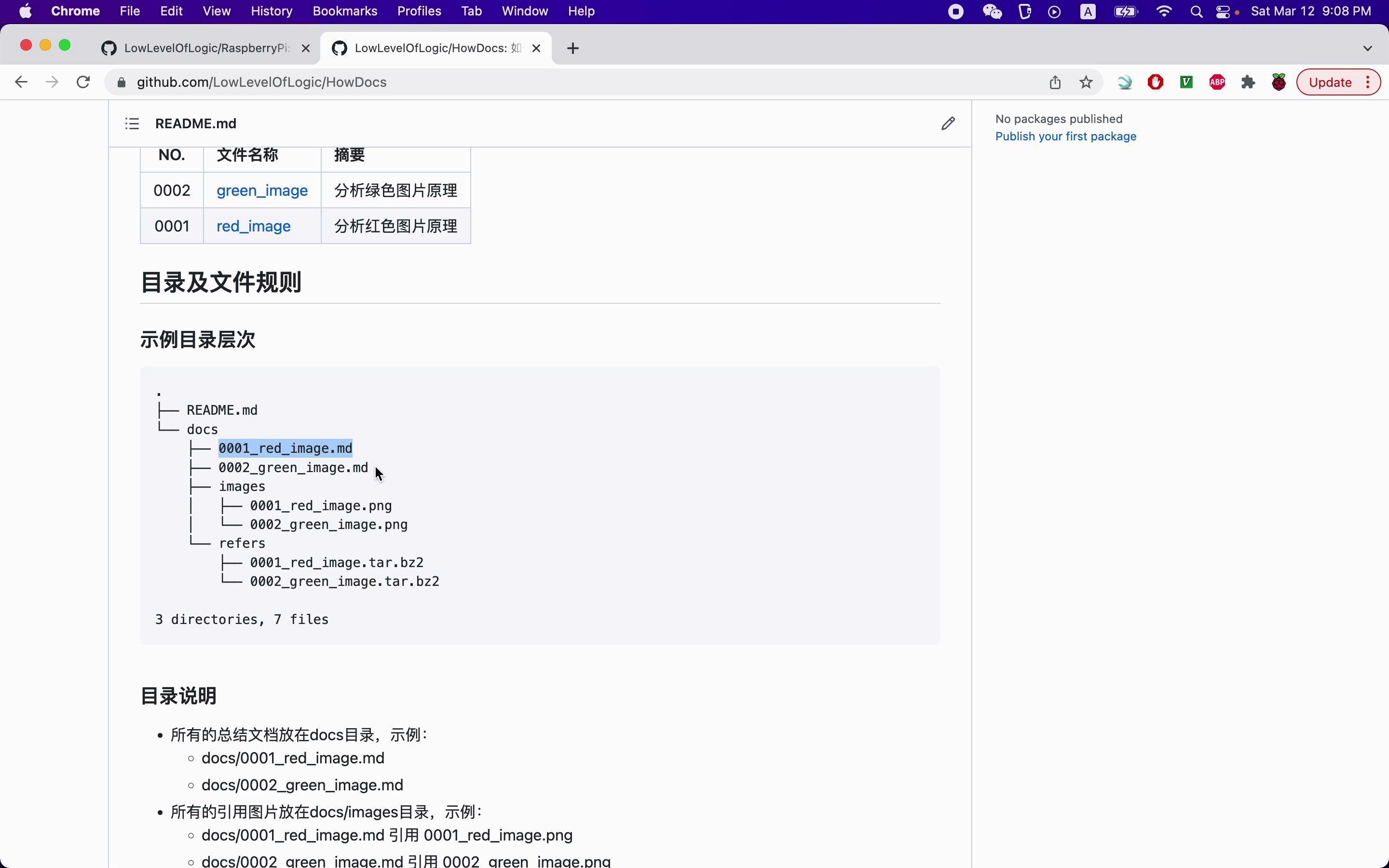The height and width of the screenshot is (868, 1389).
Task: Open a new browser tab
Action: click(x=572, y=48)
